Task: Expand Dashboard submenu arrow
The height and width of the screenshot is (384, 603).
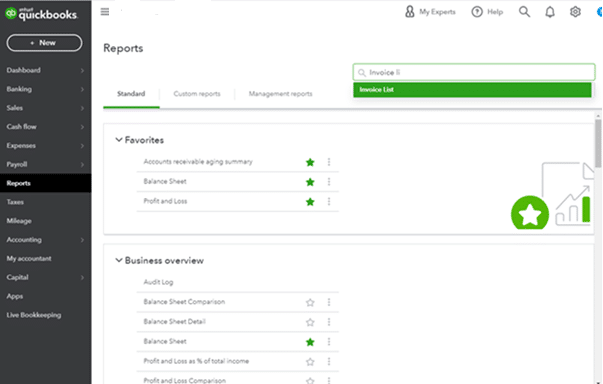Action: pos(82,70)
